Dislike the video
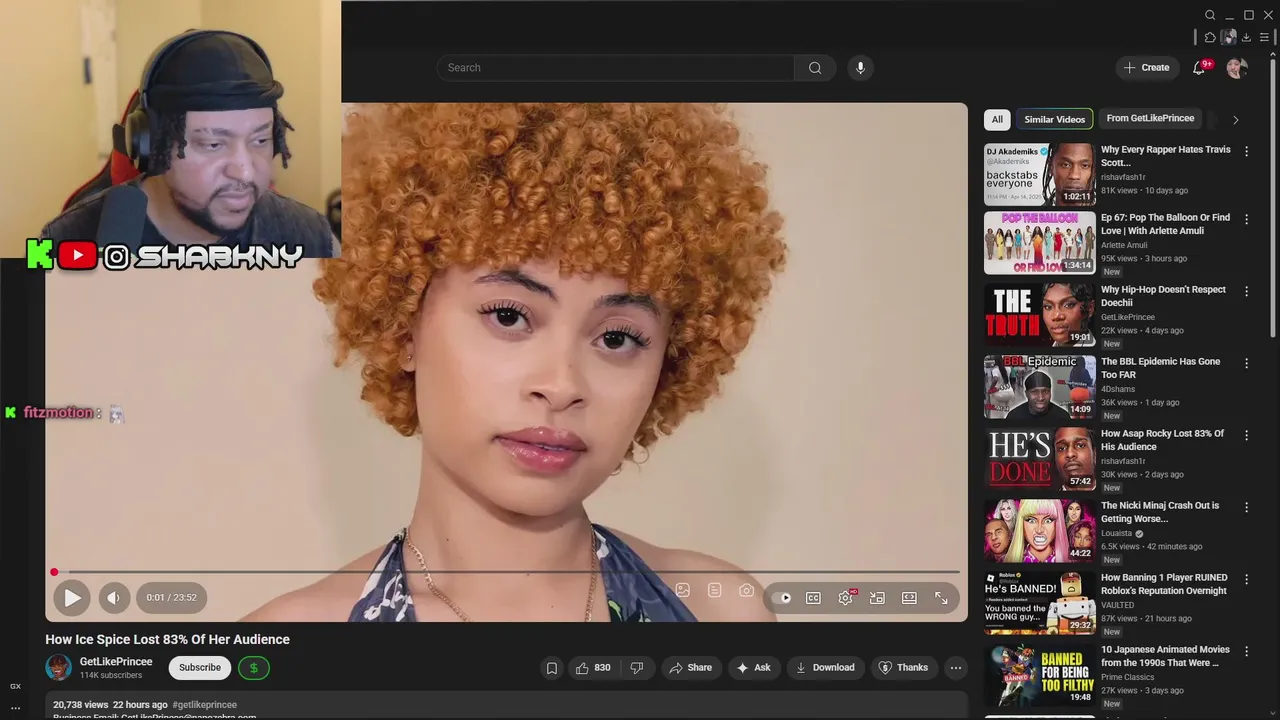This screenshot has height=720, width=1280. [636, 668]
